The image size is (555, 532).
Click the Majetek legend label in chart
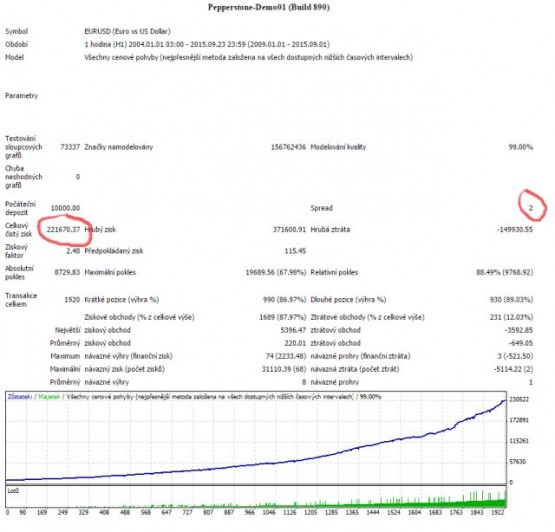coord(49,397)
